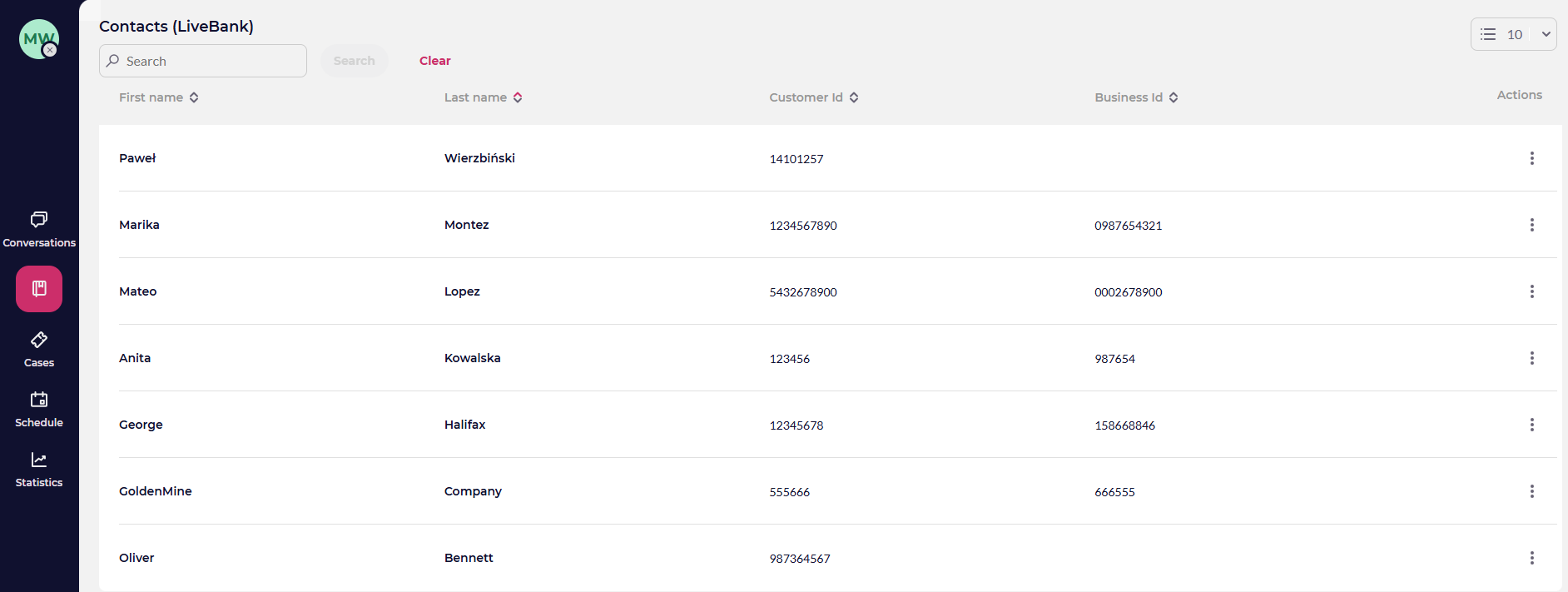Click customer id 123456
This screenshot has width=1568, height=592.
(790, 359)
